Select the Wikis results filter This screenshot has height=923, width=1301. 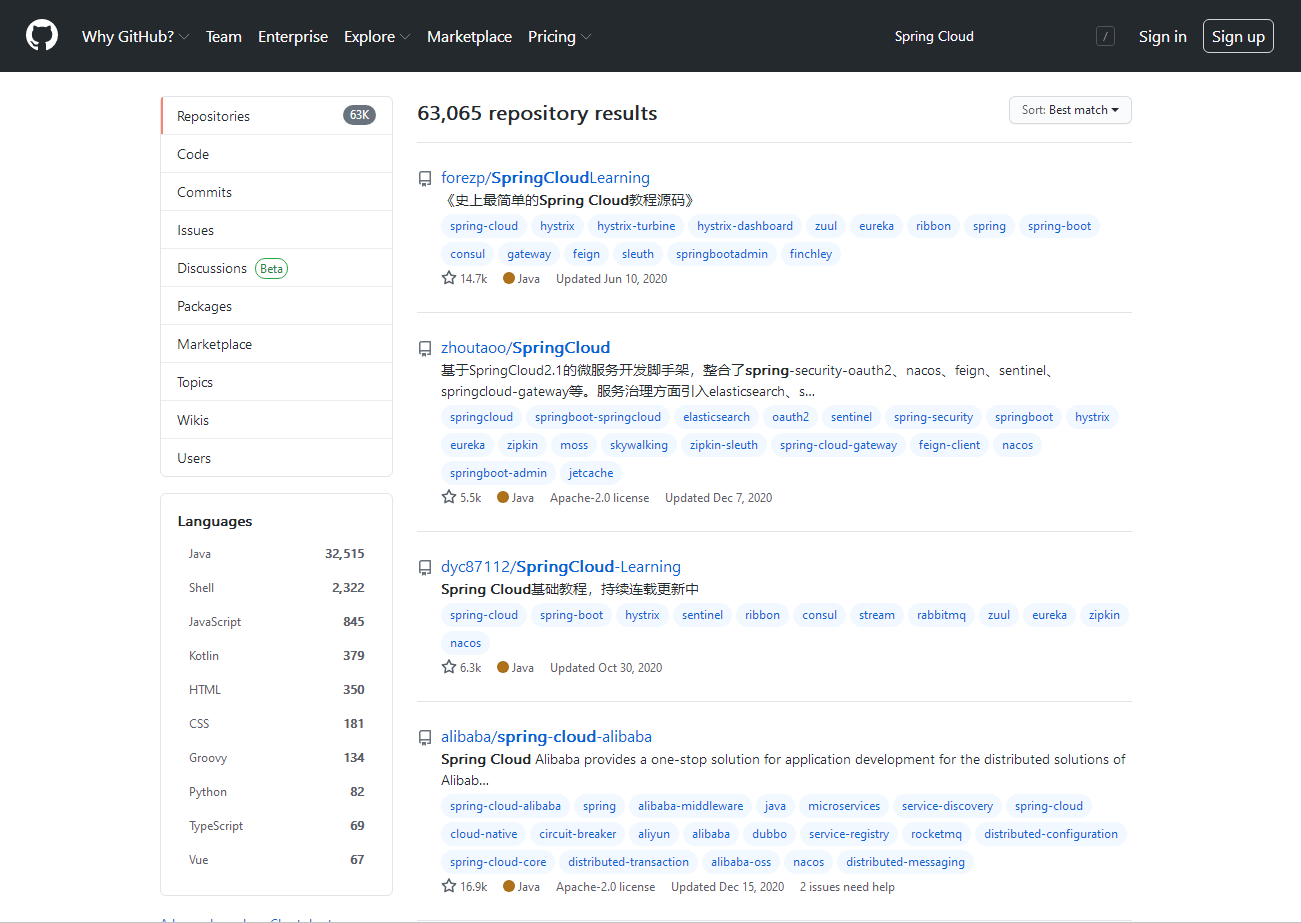(x=276, y=420)
